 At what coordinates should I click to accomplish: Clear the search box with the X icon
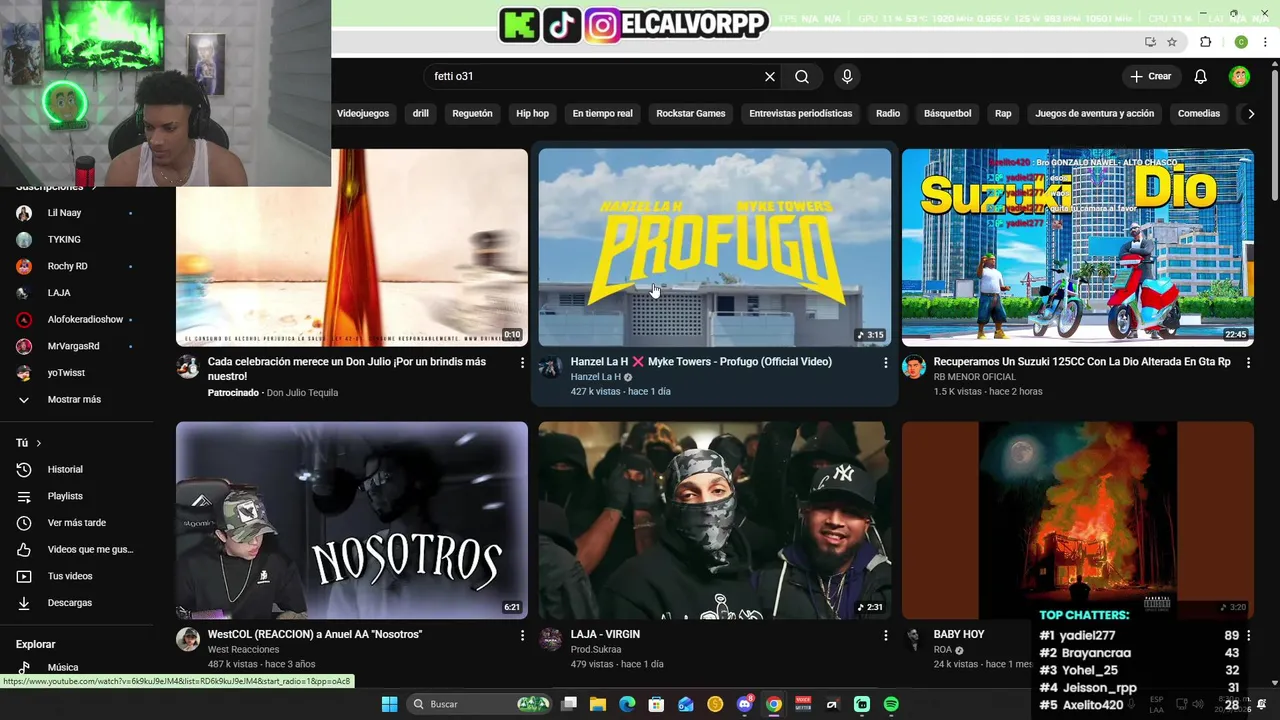(770, 77)
